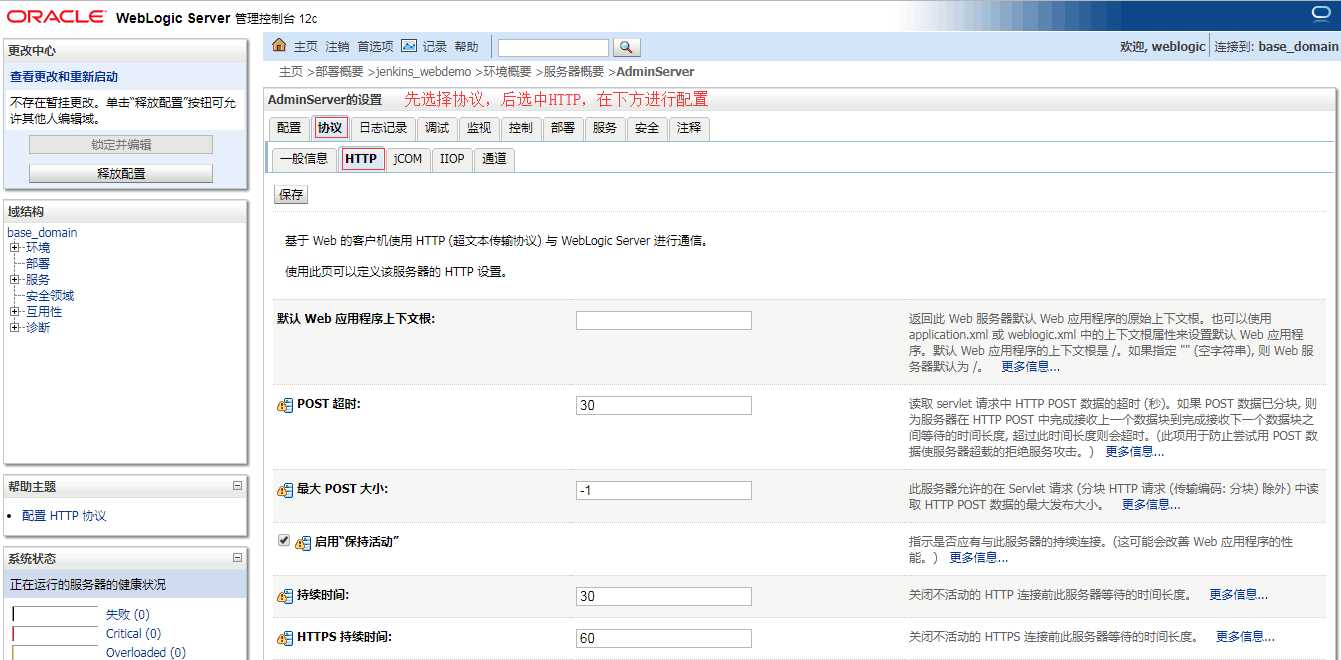The width and height of the screenshot is (1341, 660).
Task: Open 更多信息 link for 启用"保持活动"
Action: tap(979, 558)
